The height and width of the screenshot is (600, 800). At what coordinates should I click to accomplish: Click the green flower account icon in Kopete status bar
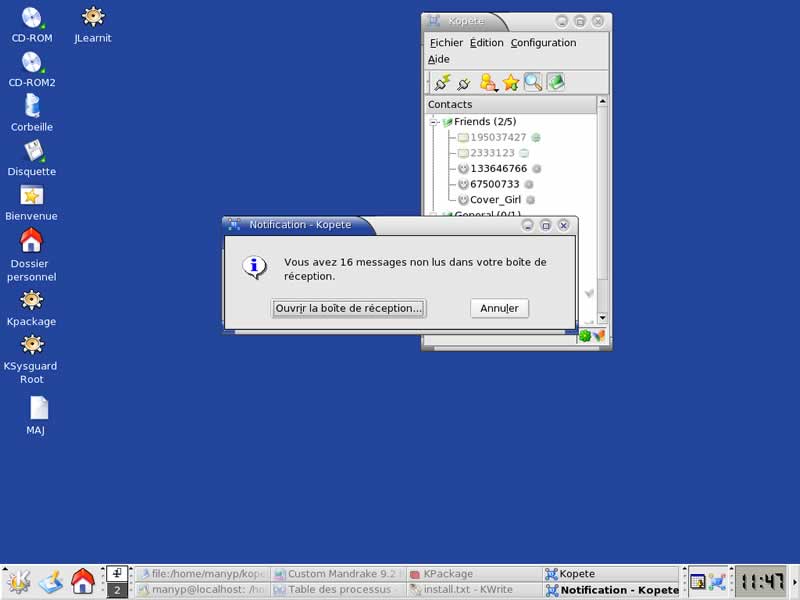[585, 336]
